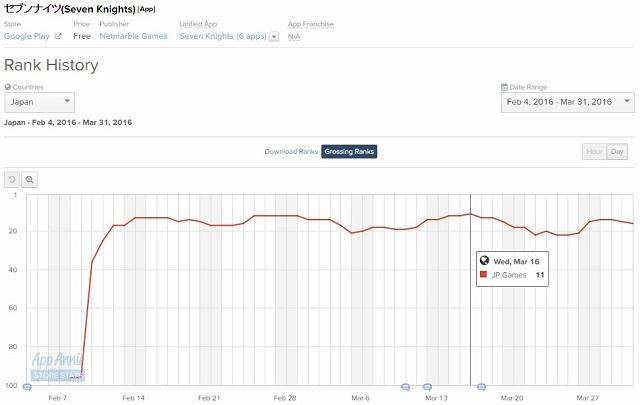The height and width of the screenshot is (405, 640).
Task: Click the chart reset (undo) icon
Action: coord(12,180)
